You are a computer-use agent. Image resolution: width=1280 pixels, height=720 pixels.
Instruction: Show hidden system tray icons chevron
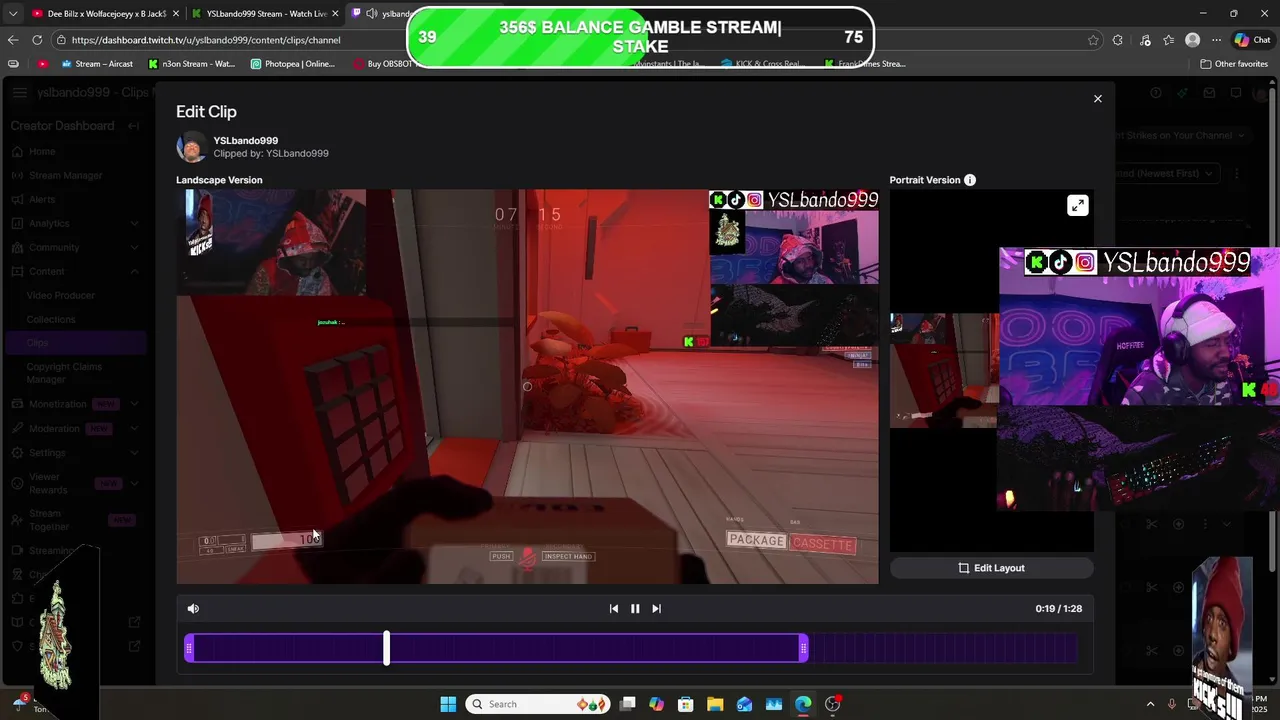pyautogui.click(x=1150, y=704)
